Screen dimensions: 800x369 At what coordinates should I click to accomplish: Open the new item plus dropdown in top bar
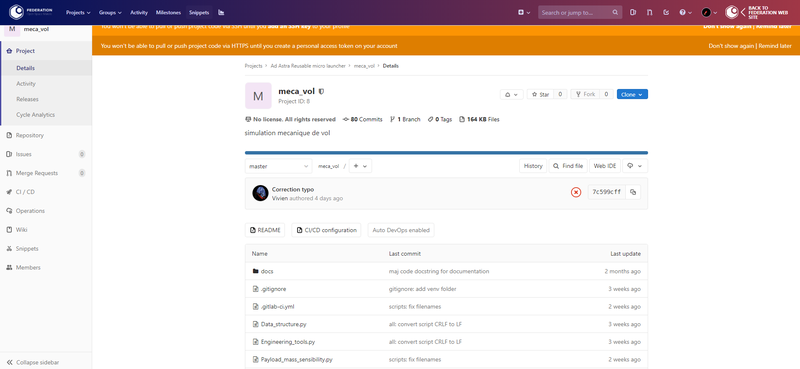[524, 12]
